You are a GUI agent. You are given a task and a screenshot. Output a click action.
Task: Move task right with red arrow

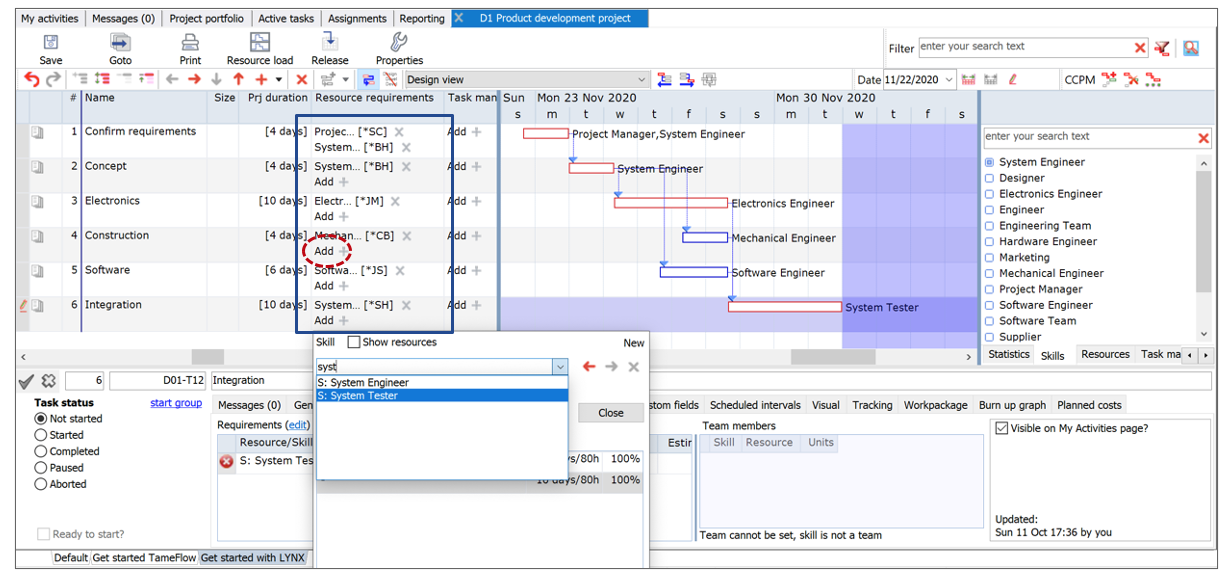(x=194, y=79)
